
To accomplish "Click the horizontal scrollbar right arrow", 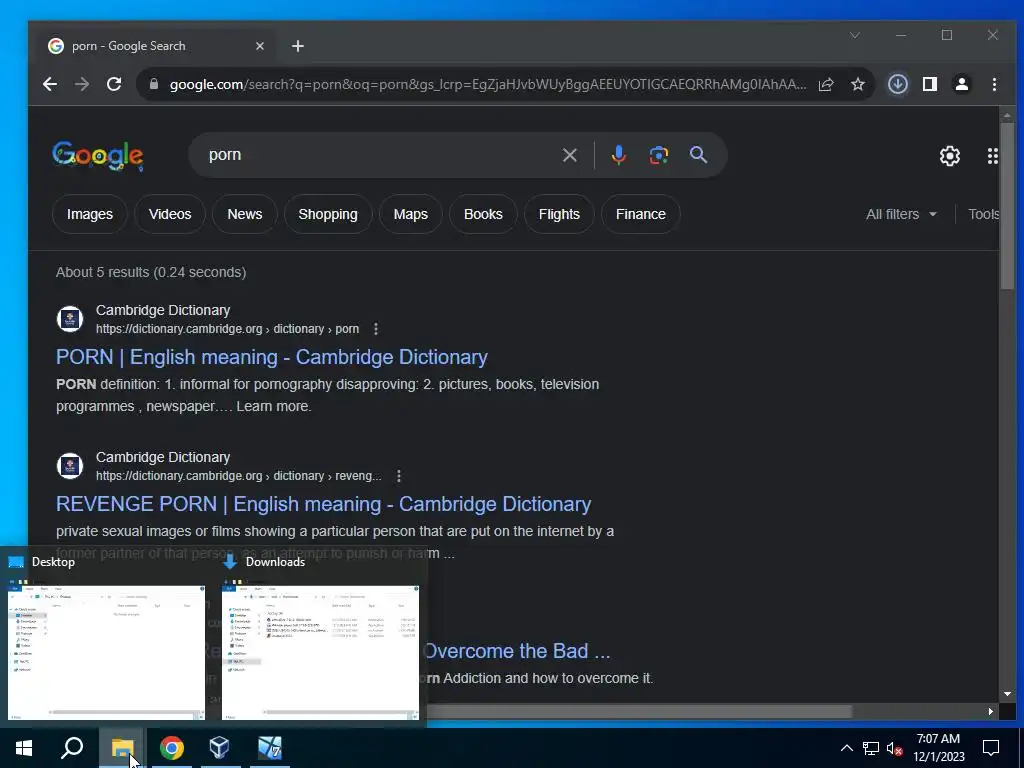I will 991,711.
